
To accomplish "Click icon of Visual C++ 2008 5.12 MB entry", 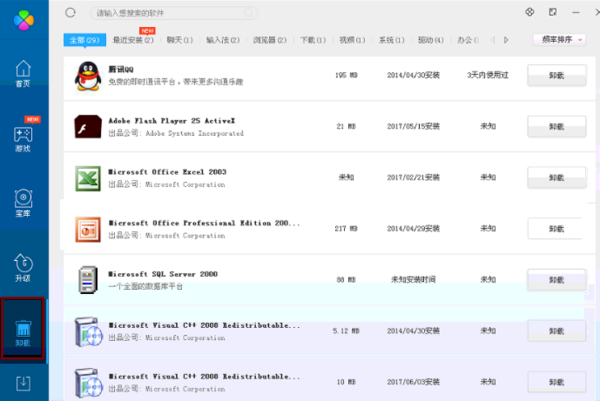I will pyautogui.click(x=88, y=332).
